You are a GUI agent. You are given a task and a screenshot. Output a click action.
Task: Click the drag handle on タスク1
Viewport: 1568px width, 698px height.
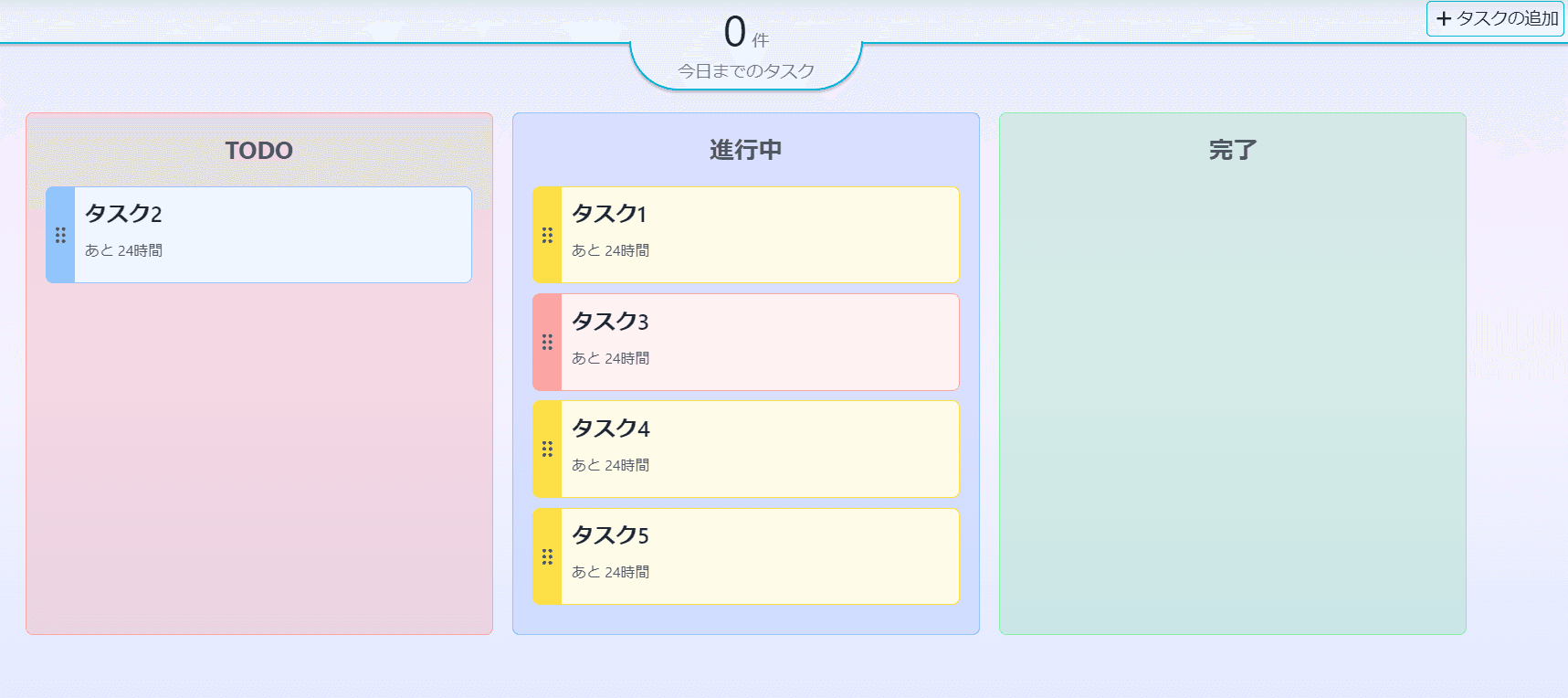547,235
